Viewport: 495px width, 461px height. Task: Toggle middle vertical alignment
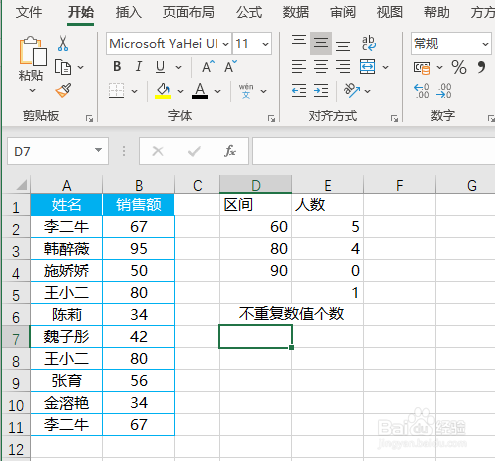(321, 43)
